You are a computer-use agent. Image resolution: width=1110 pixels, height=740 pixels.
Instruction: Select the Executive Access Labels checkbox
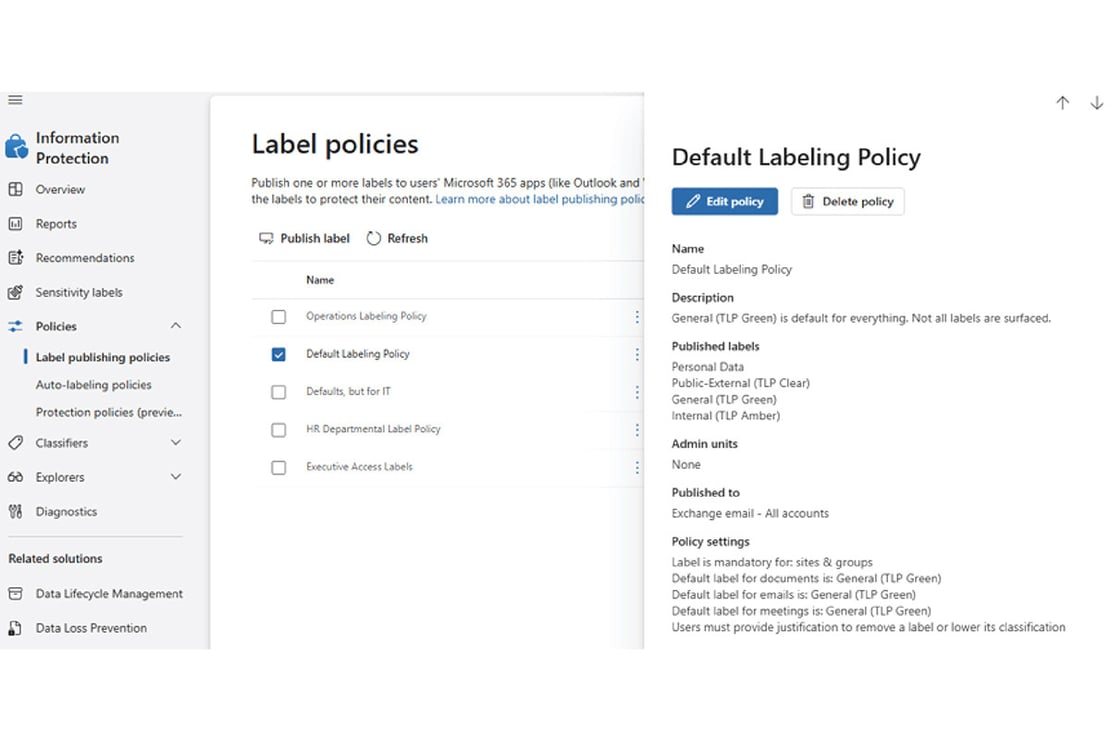click(278, 466)
